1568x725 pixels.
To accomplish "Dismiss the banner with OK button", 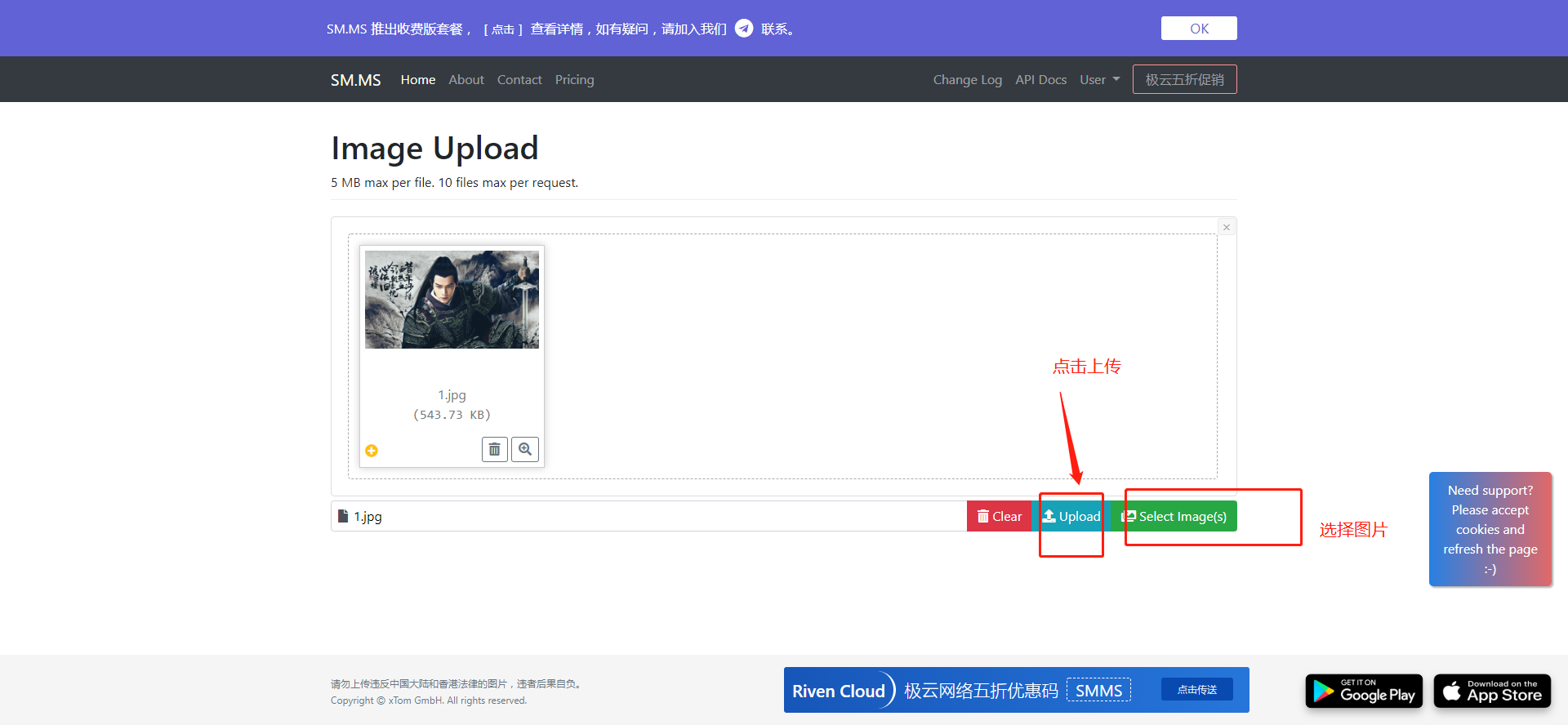I will coord(1199,29).
